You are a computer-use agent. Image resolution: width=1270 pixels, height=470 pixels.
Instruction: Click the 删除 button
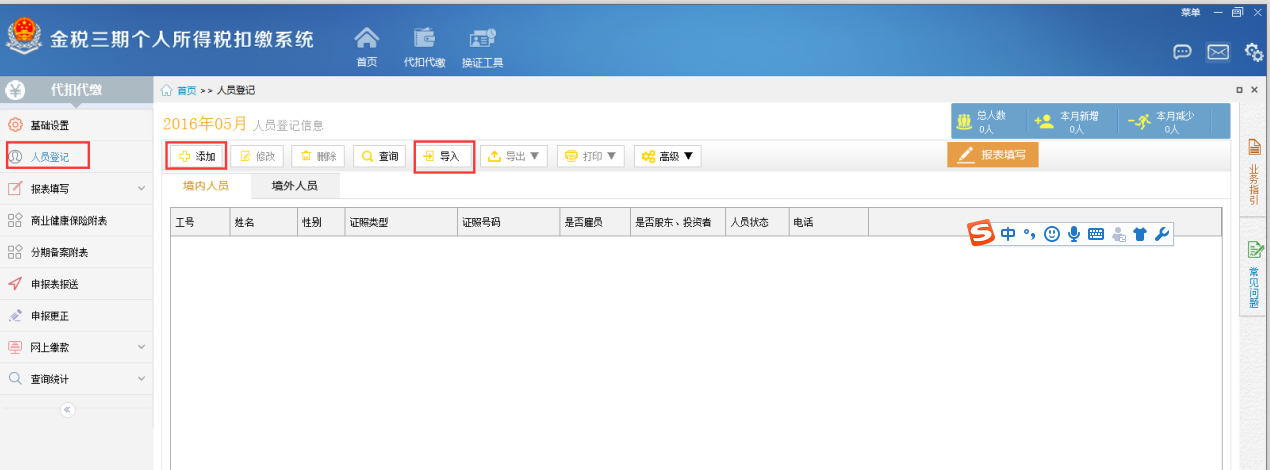pyautogui.click(x=319, y=156)
